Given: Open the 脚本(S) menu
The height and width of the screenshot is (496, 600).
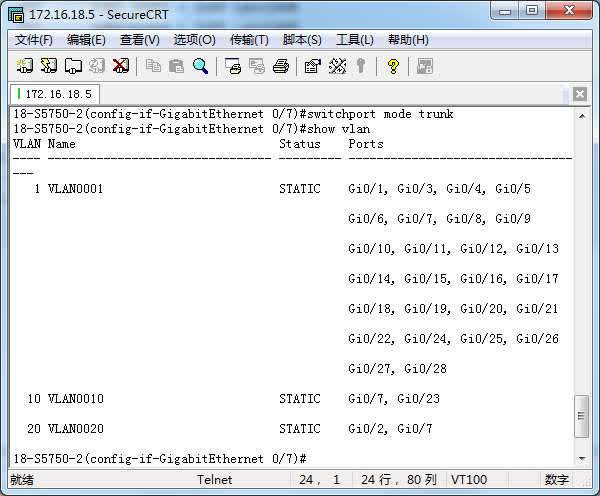Looking at the screenshot, I should click(302, 40).
